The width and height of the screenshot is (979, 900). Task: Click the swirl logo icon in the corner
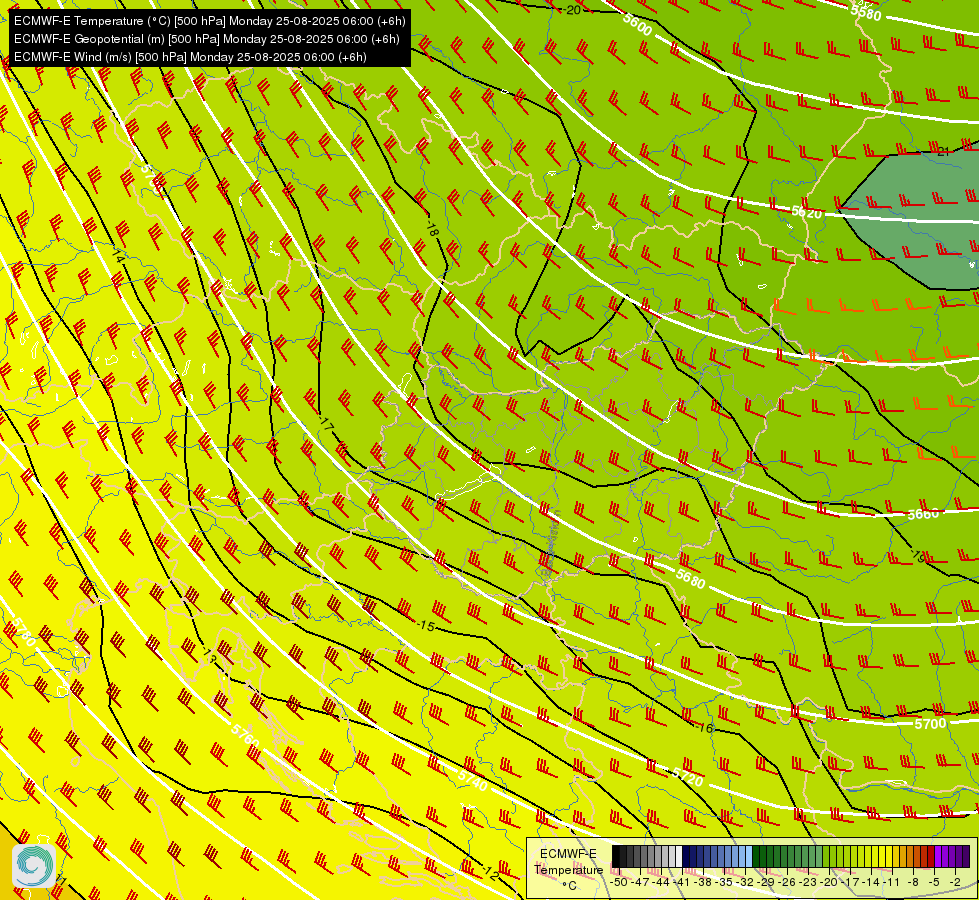[x=33, y=866]
